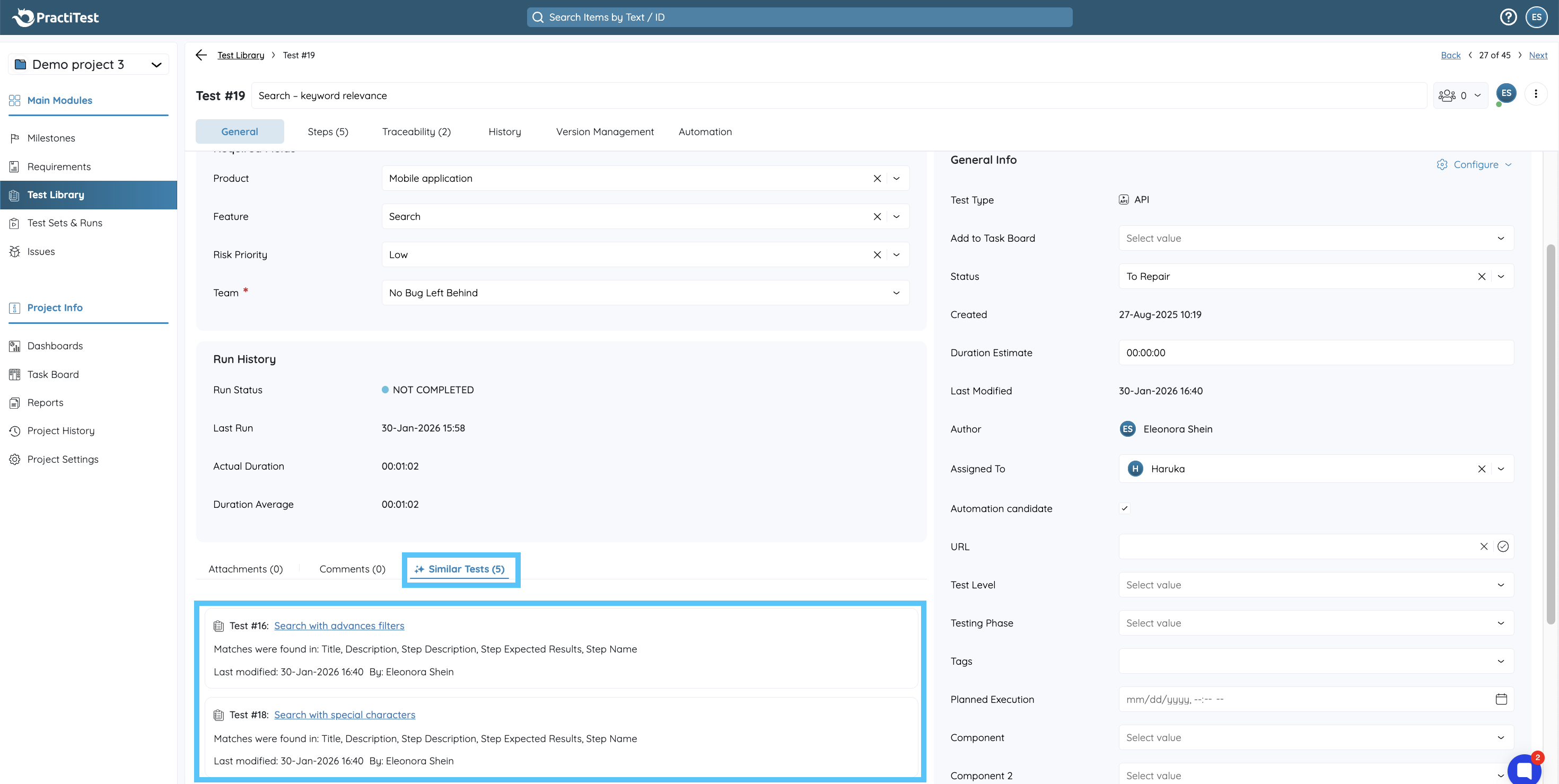Click the calendar icon in Planned Execution
The width and height of the screenshot is (1559, 784).
(1501, 699)
